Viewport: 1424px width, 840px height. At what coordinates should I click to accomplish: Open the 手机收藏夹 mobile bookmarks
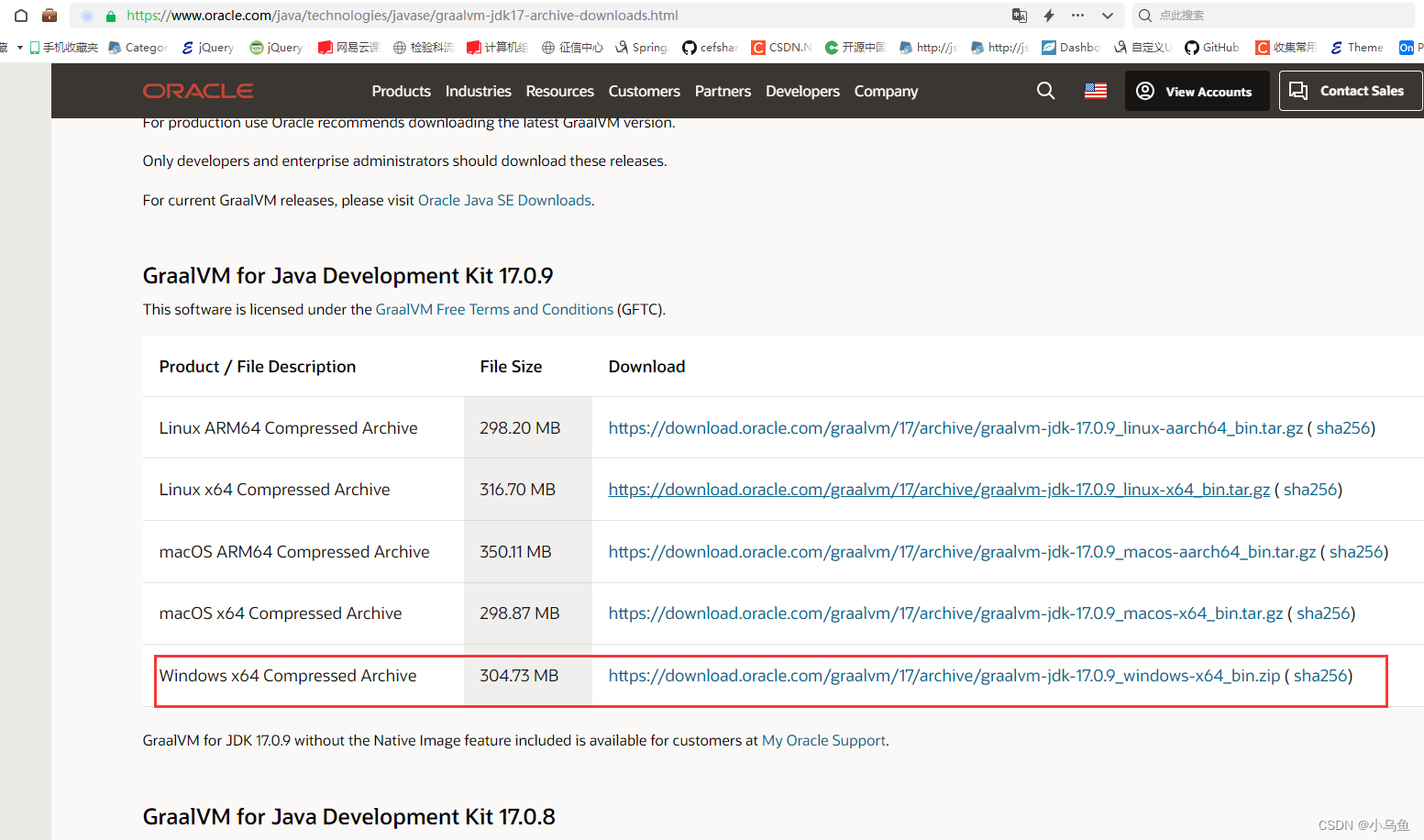63,48
